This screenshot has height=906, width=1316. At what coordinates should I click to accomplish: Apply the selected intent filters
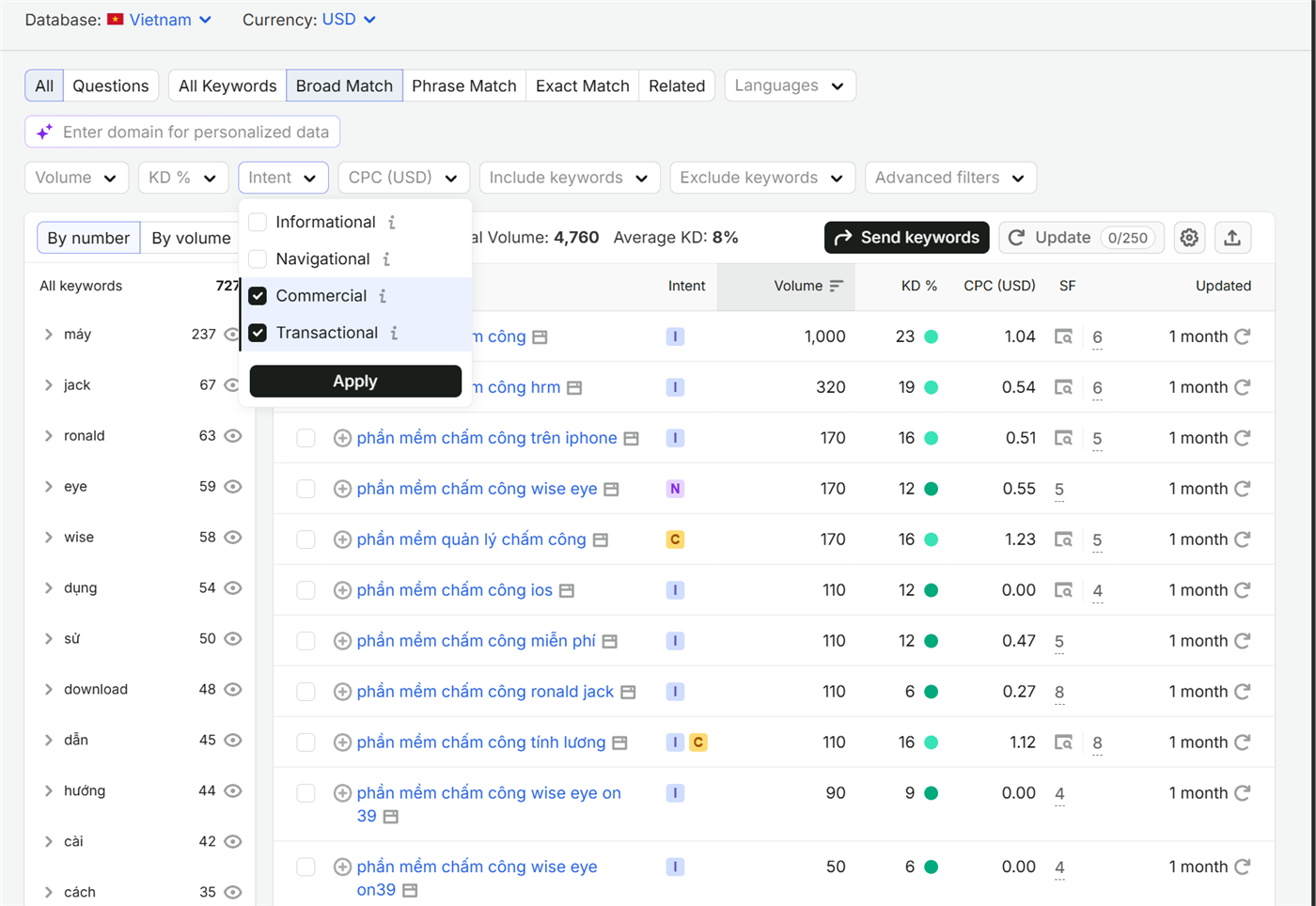click(355, 382)
